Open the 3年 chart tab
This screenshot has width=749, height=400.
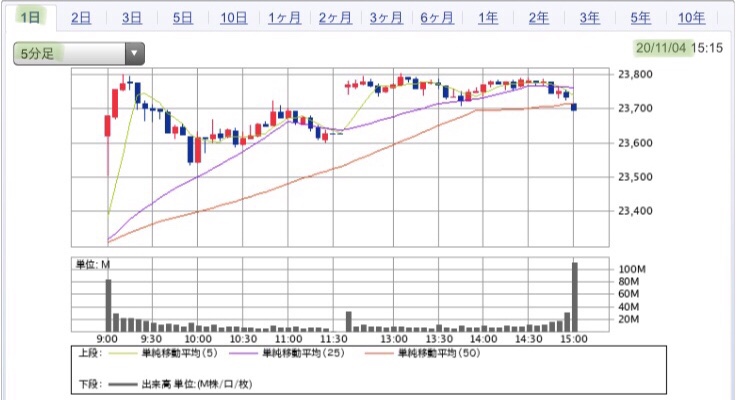(589, 18)
